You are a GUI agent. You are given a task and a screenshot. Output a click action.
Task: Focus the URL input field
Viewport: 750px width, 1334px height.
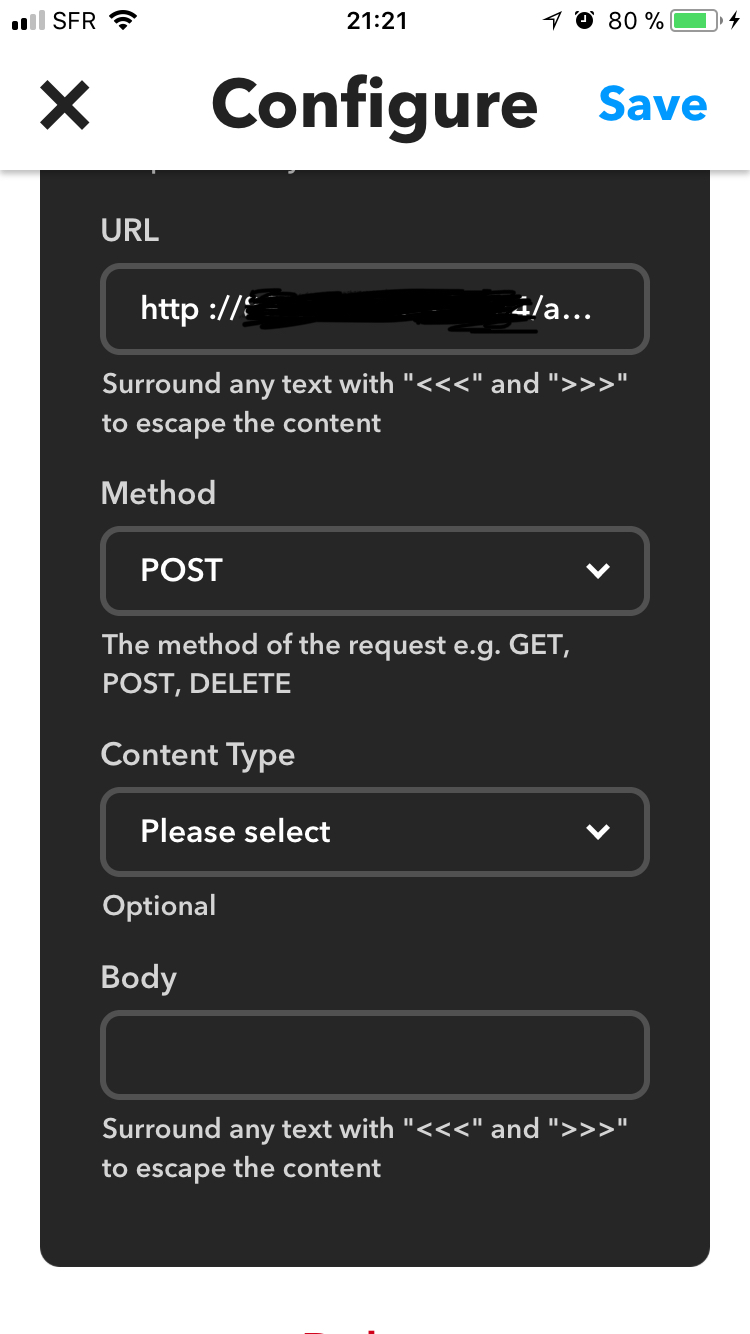tap(375, 308)
